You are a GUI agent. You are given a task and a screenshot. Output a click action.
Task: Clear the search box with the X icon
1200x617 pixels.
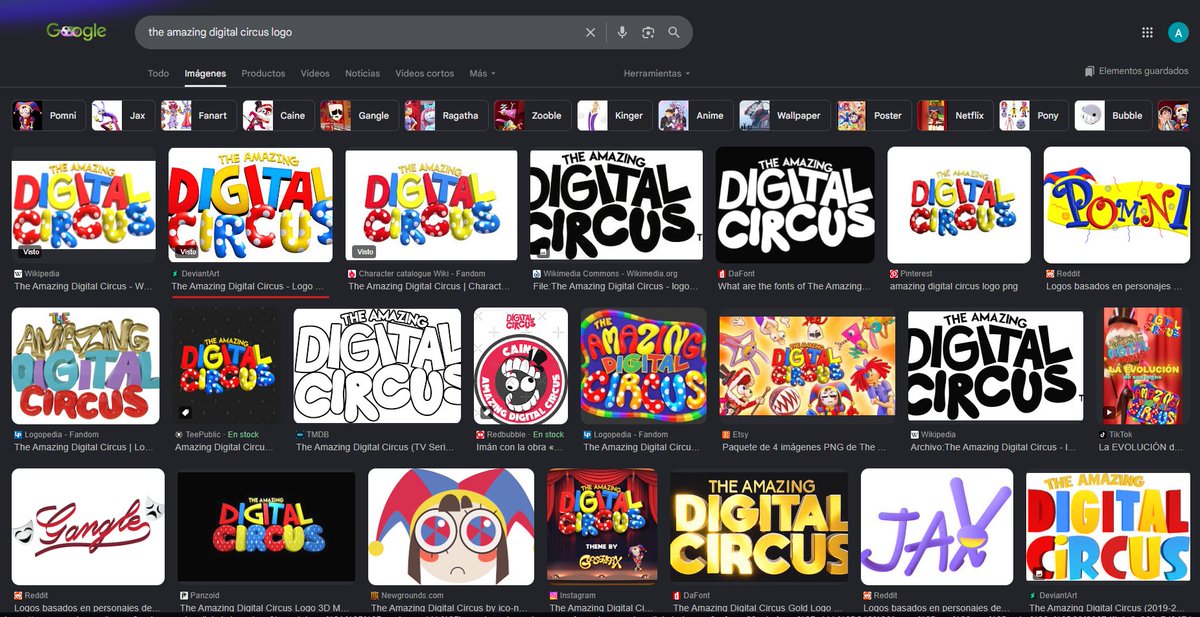591,32
